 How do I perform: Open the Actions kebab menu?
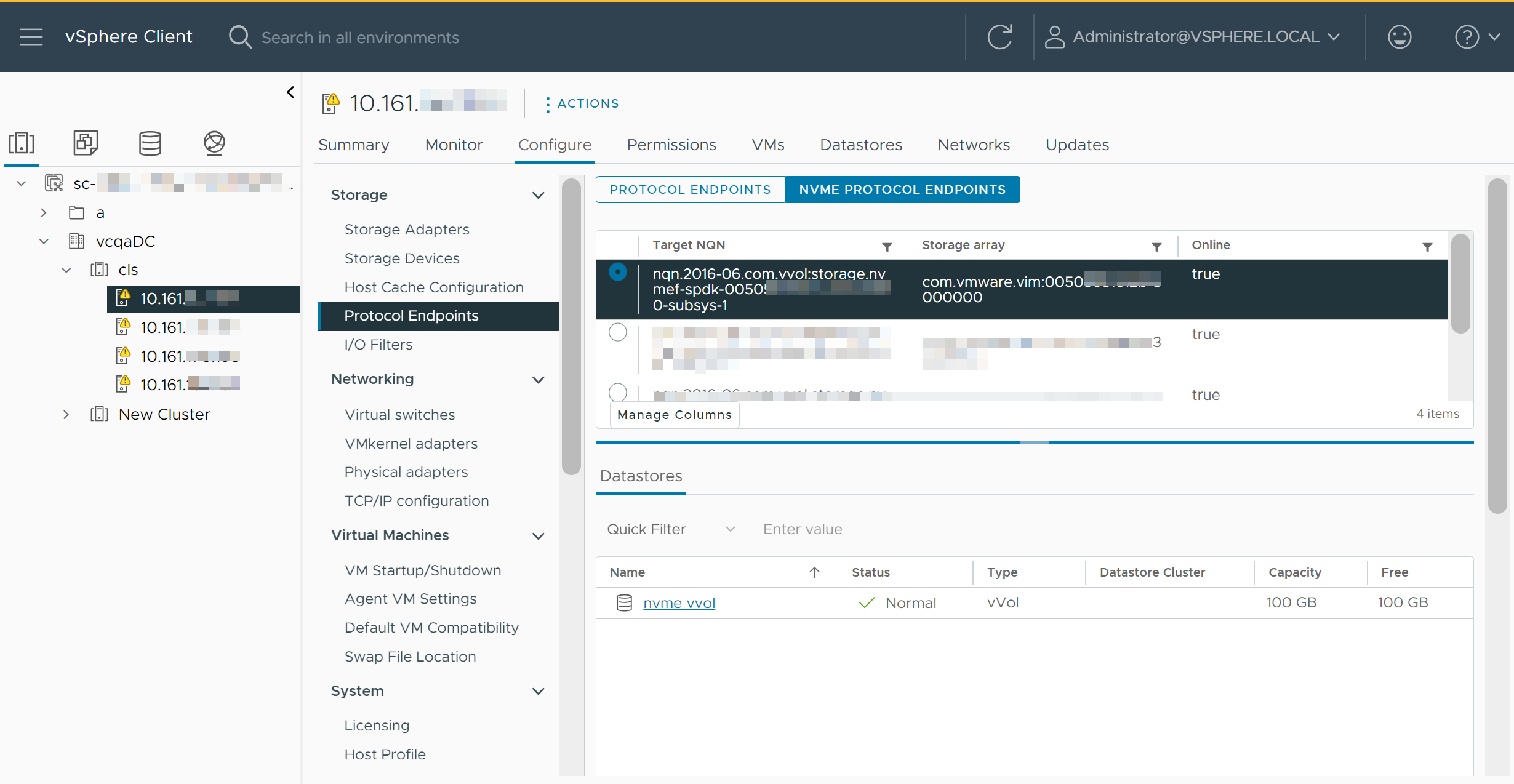tap(581, 103)
